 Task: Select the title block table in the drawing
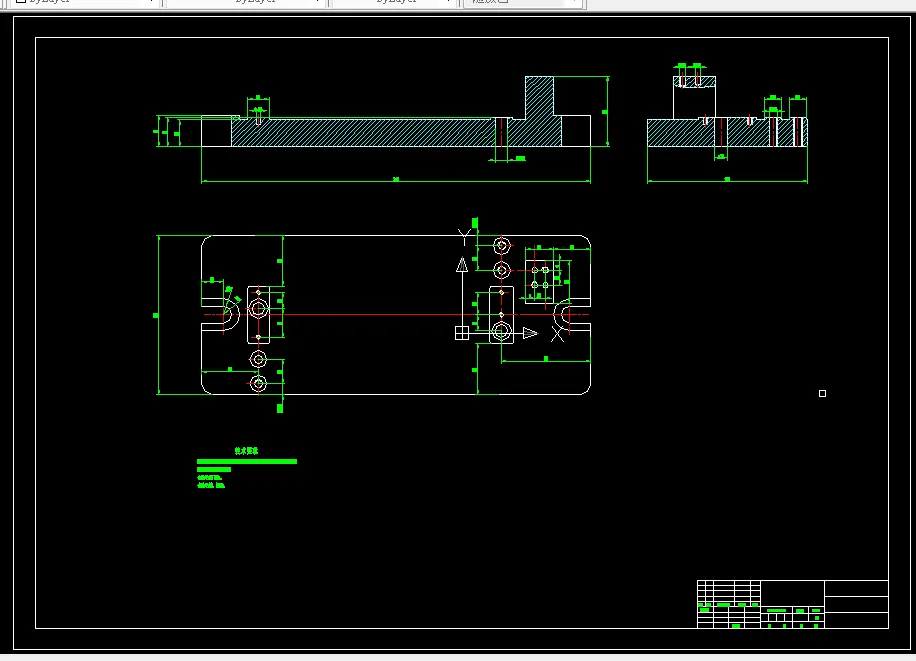793,604
